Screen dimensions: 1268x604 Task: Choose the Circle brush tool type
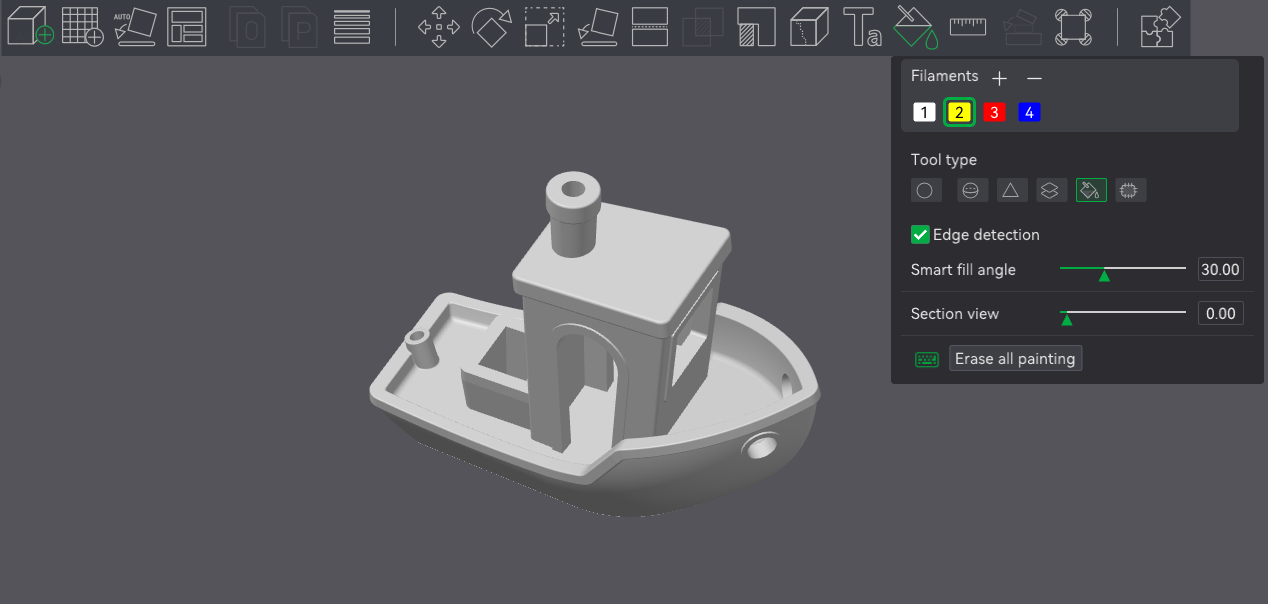click(x=926, y=190)
